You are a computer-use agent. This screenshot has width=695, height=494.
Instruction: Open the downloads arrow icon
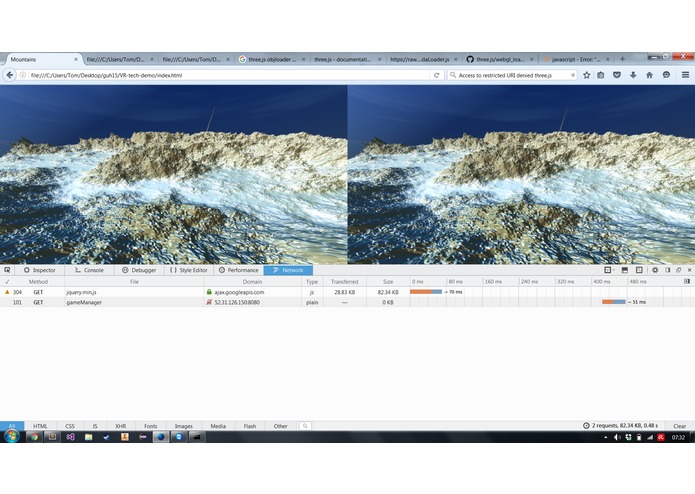(x=633, y=75)
